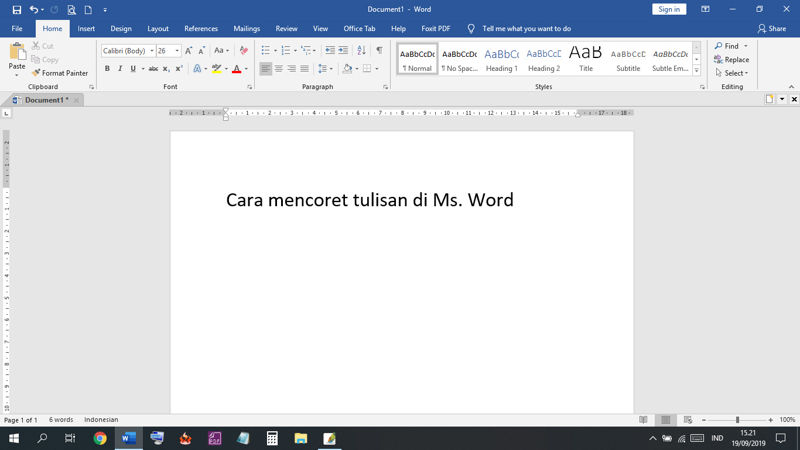Open the font name Calibri dropdown
800x450 pixels.
click(152, 51)
